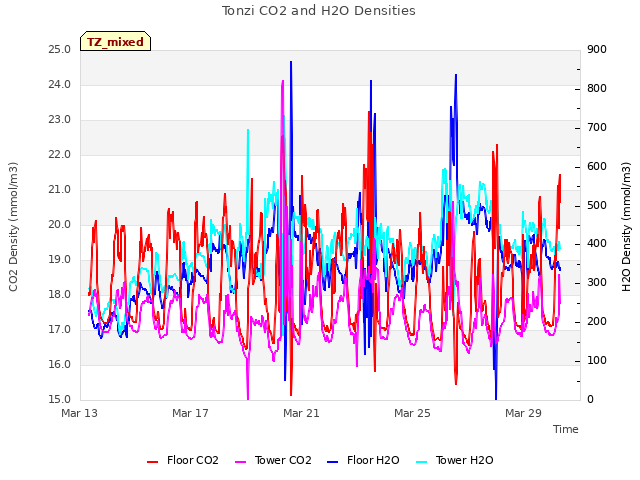Viewport: 640px width, 480px height.
Task: Click the 16.0 left axis value
Action: 60,364
